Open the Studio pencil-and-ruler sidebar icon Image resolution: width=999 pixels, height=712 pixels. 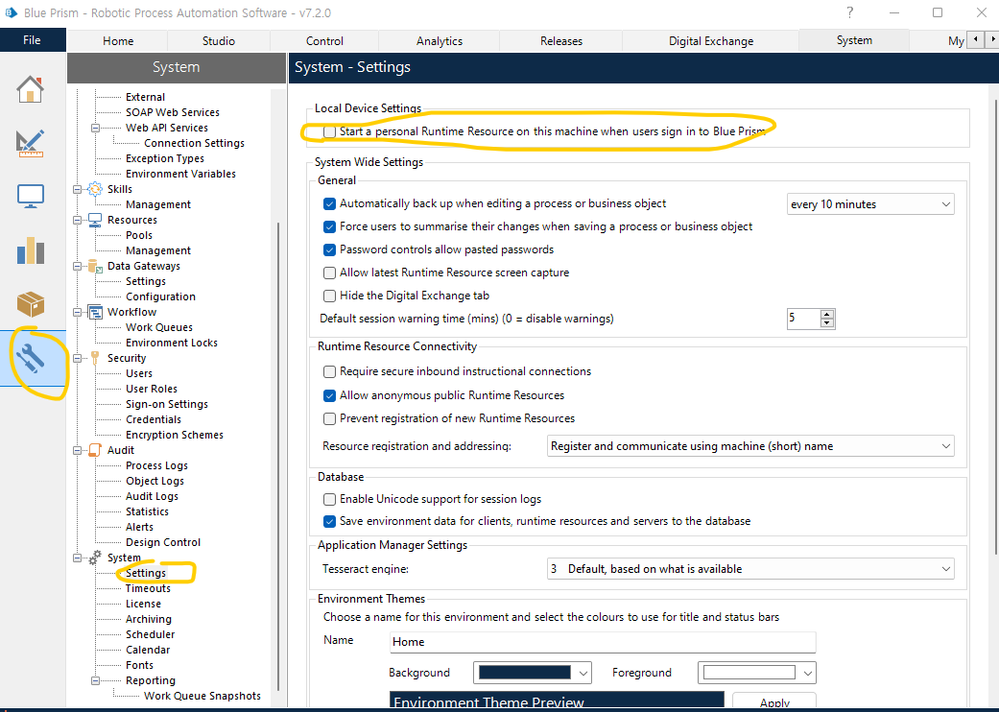[30, 143]
